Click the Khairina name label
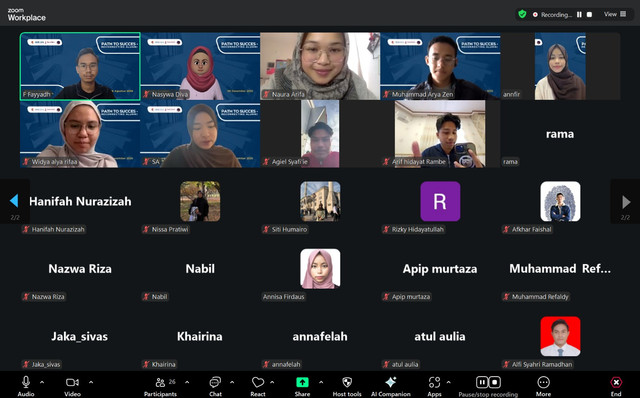This screenshot has width=640, height=398. coord(163,365)
